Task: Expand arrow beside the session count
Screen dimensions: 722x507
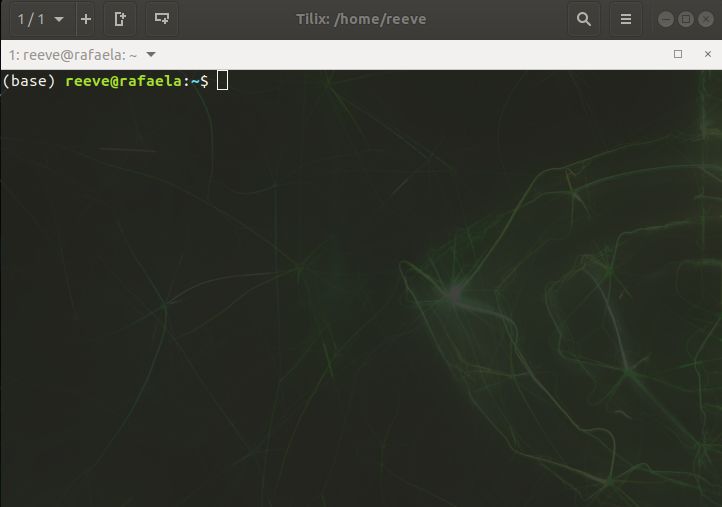Action: tap(59, 19)
